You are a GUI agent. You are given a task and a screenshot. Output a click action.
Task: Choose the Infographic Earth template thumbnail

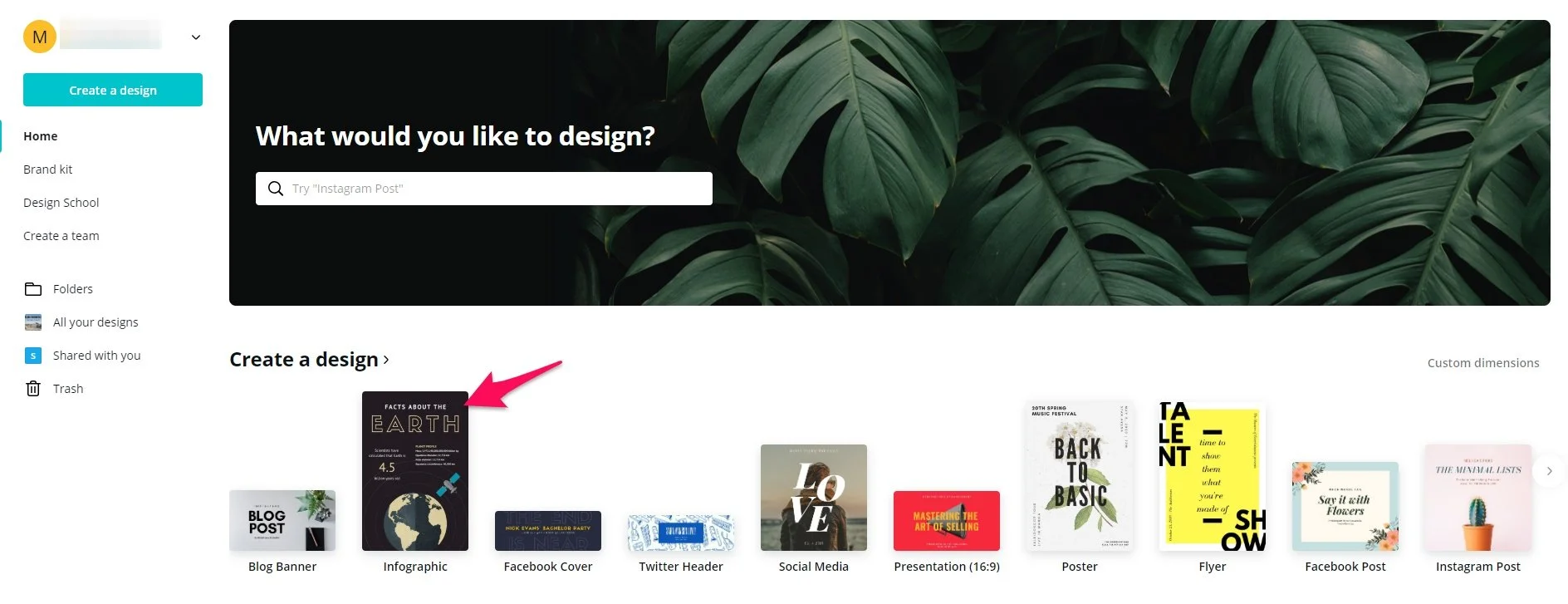point(415,471)
